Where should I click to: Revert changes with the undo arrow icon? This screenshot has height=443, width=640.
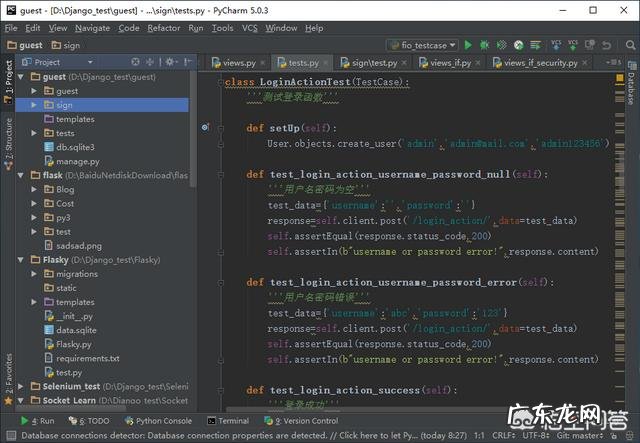(x=607, y=45)
